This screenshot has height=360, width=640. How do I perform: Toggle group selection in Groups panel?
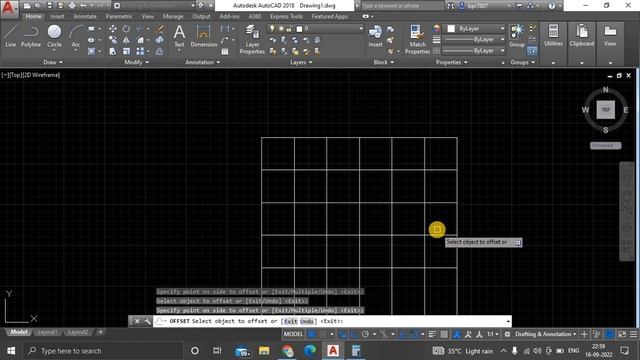click(x=532, y=51)
